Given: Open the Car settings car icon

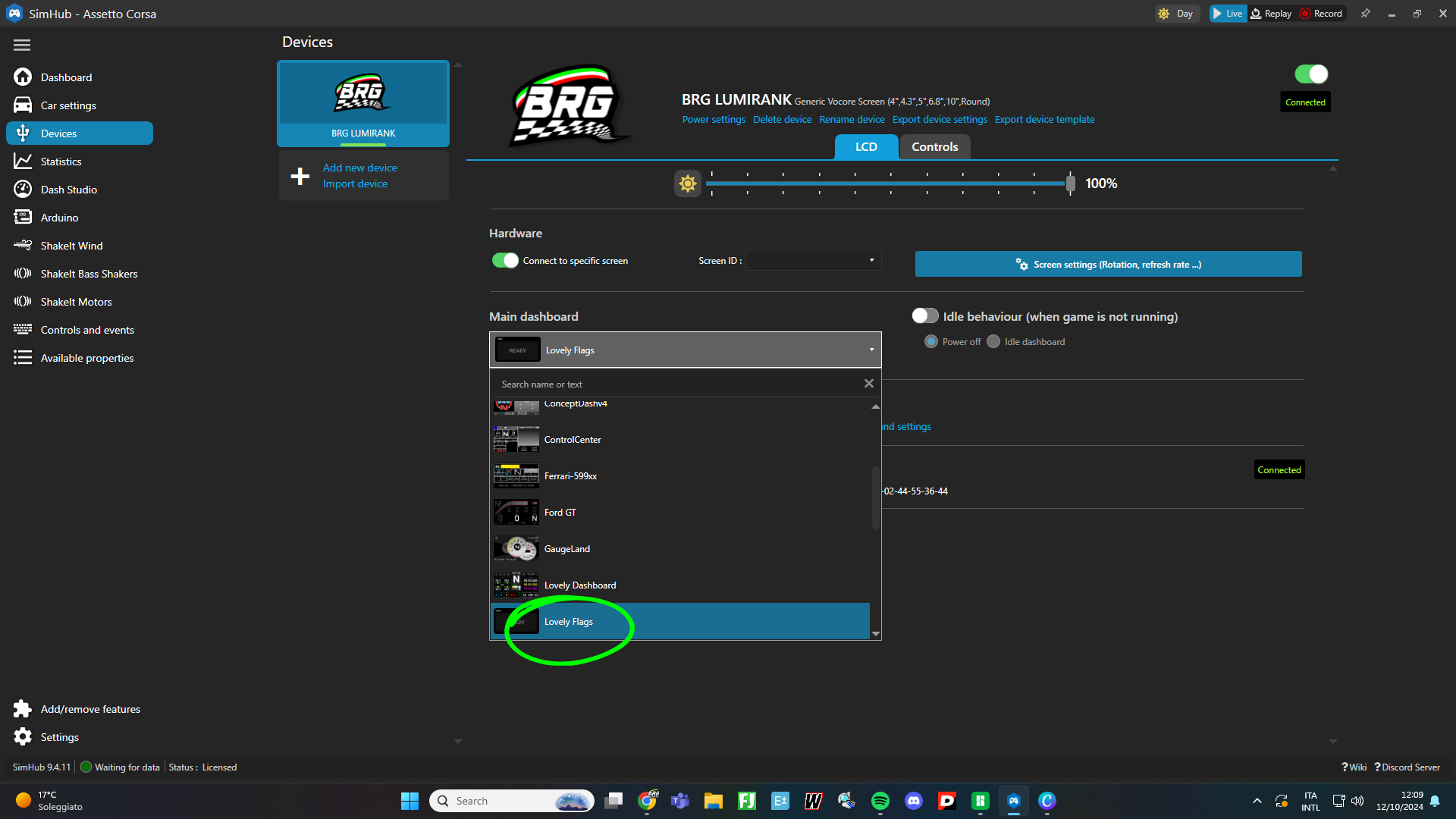Looking at the screenshot, I should tap(23, 105).
